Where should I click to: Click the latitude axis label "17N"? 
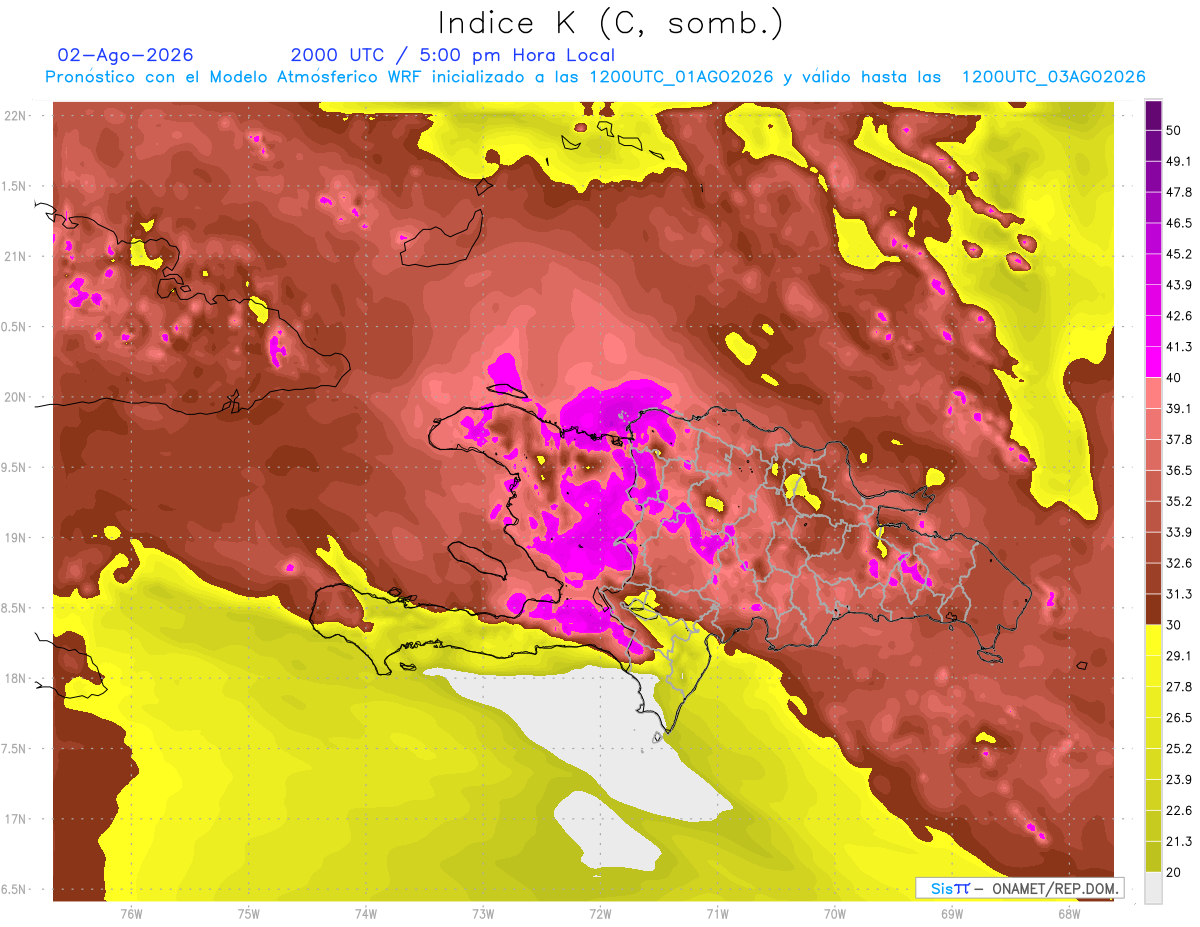pyautogui.click(x=17, y=819)
